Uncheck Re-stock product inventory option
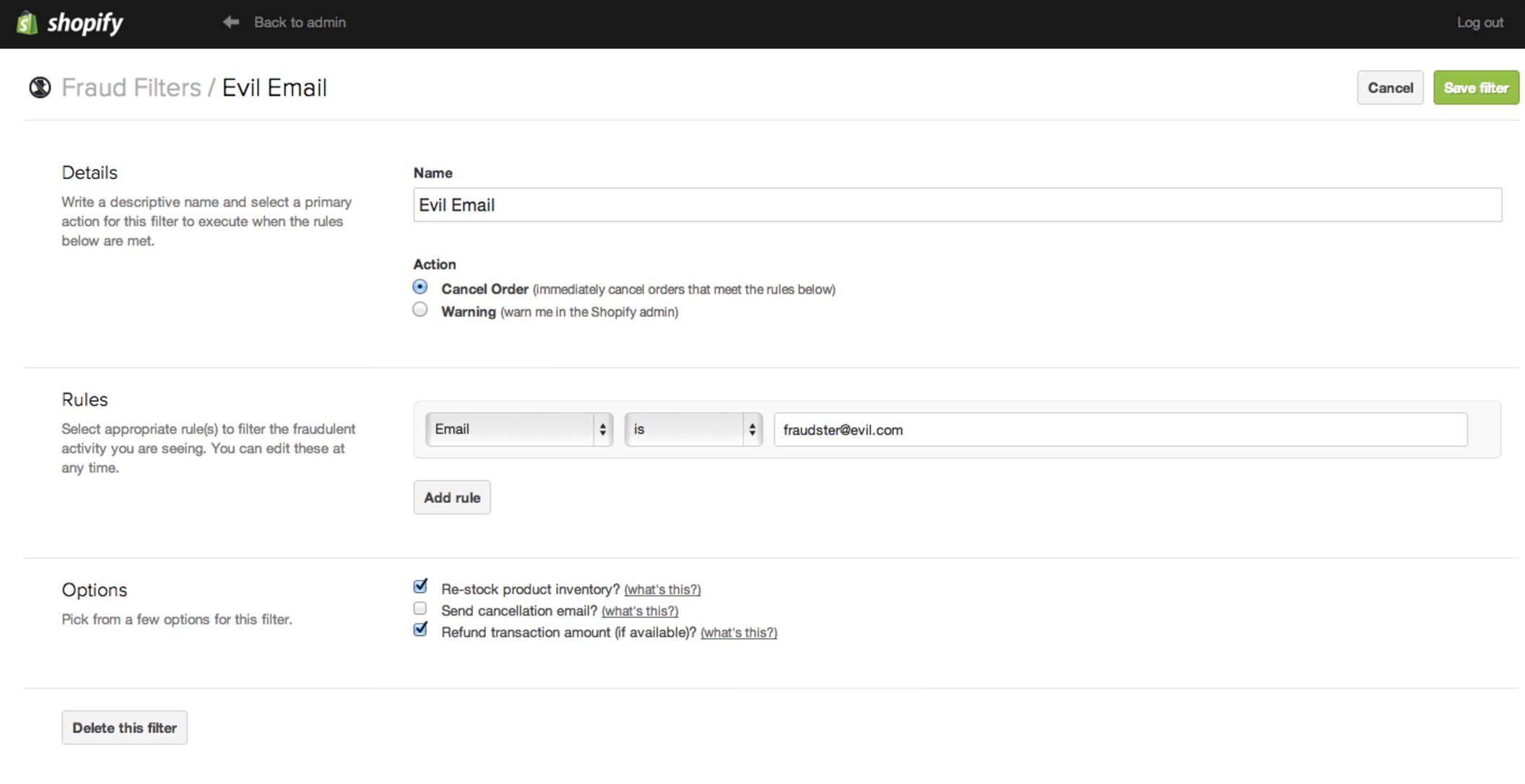Screen dimensions: 1525x784 [x=420, y=587]
